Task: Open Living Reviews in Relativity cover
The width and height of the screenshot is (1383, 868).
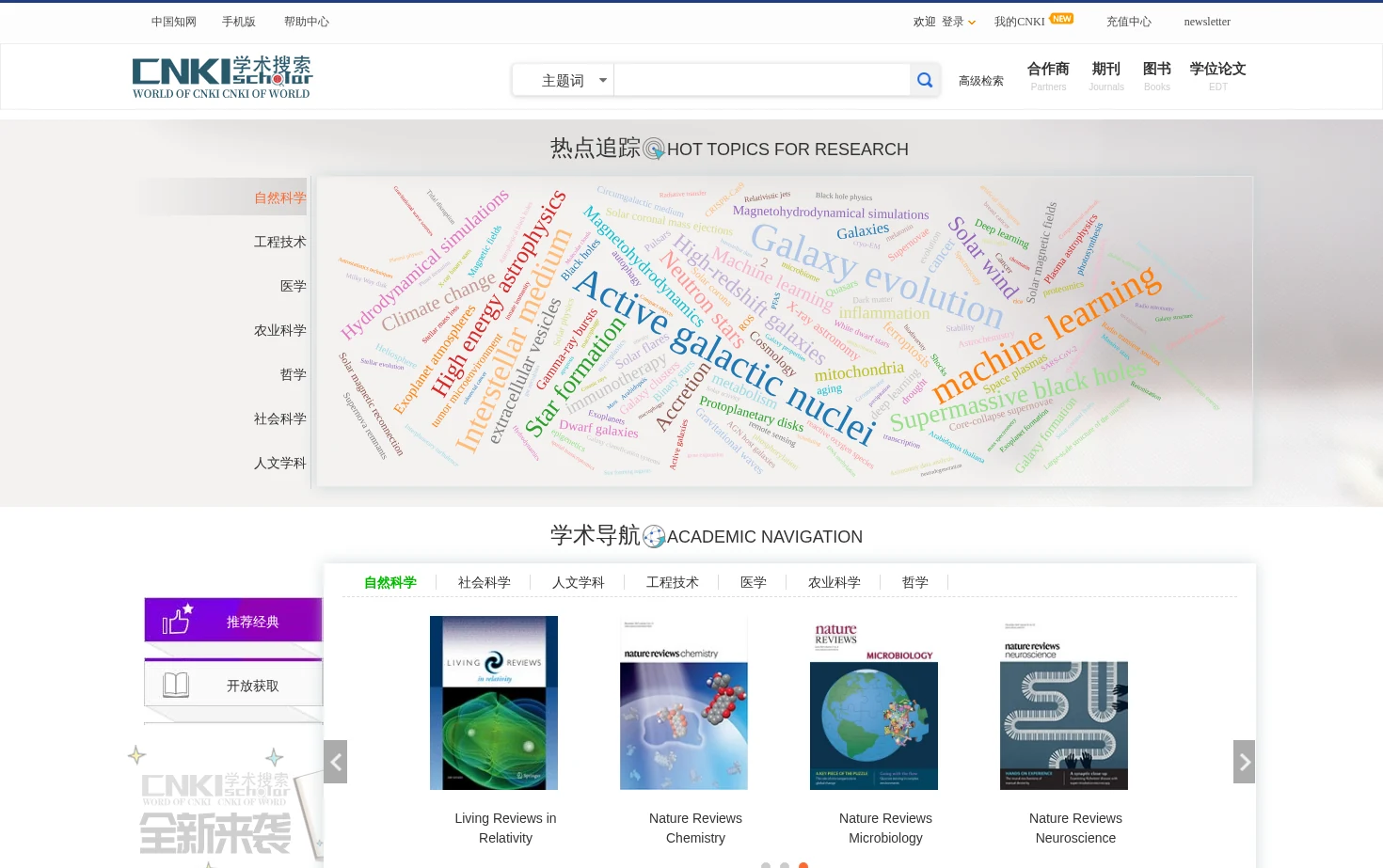Action: point(494,702)
